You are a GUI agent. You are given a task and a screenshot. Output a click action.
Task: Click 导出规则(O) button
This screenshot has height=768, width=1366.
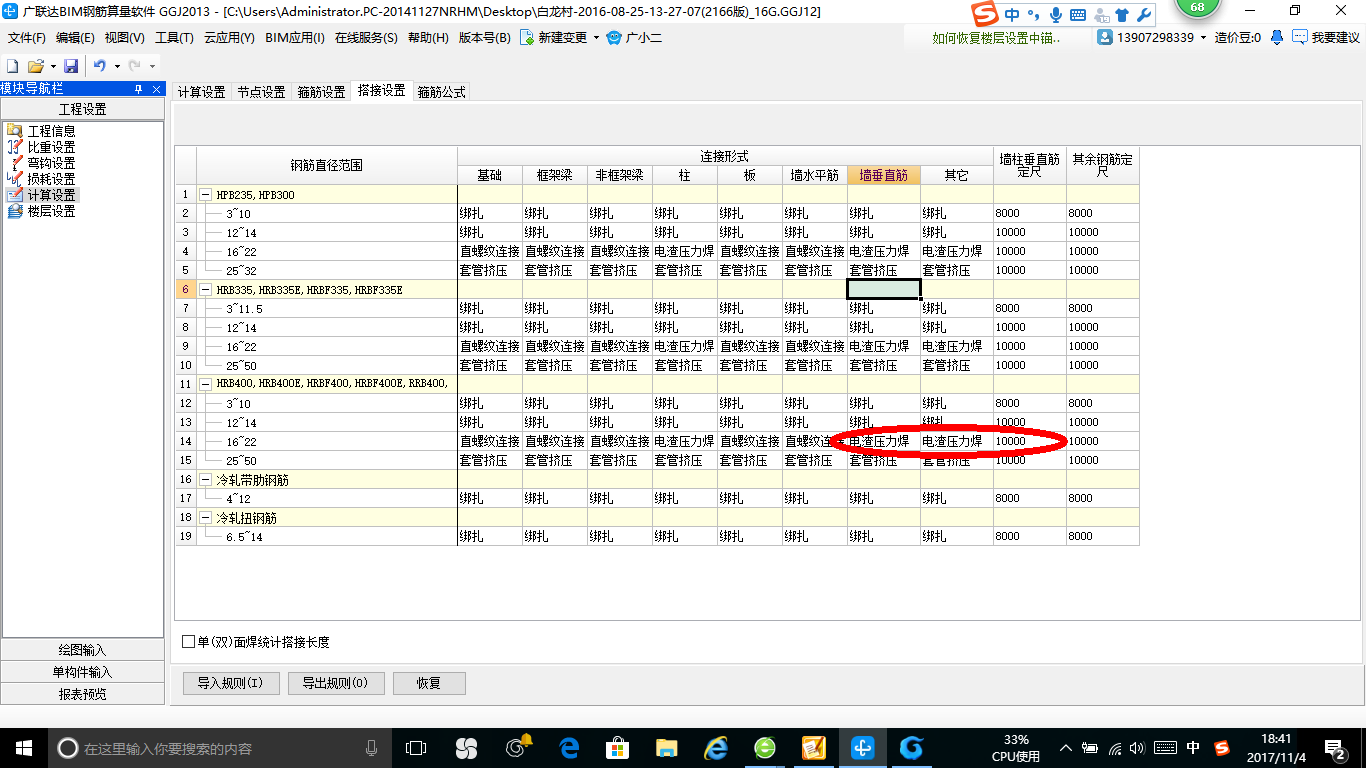tap(335, 683)
